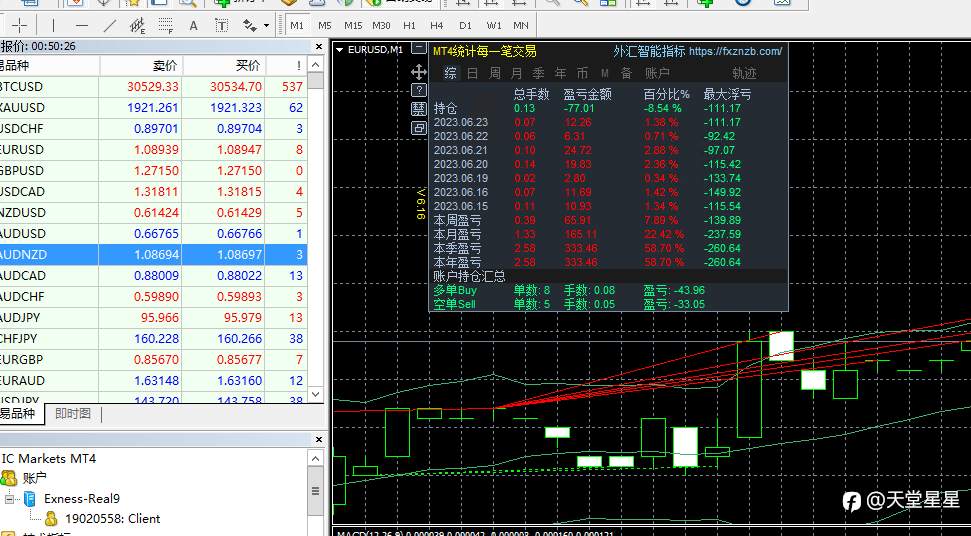Select the EURGBP symbol row
Viewport: 971px width, 536px height.
(x=154, y=360)
